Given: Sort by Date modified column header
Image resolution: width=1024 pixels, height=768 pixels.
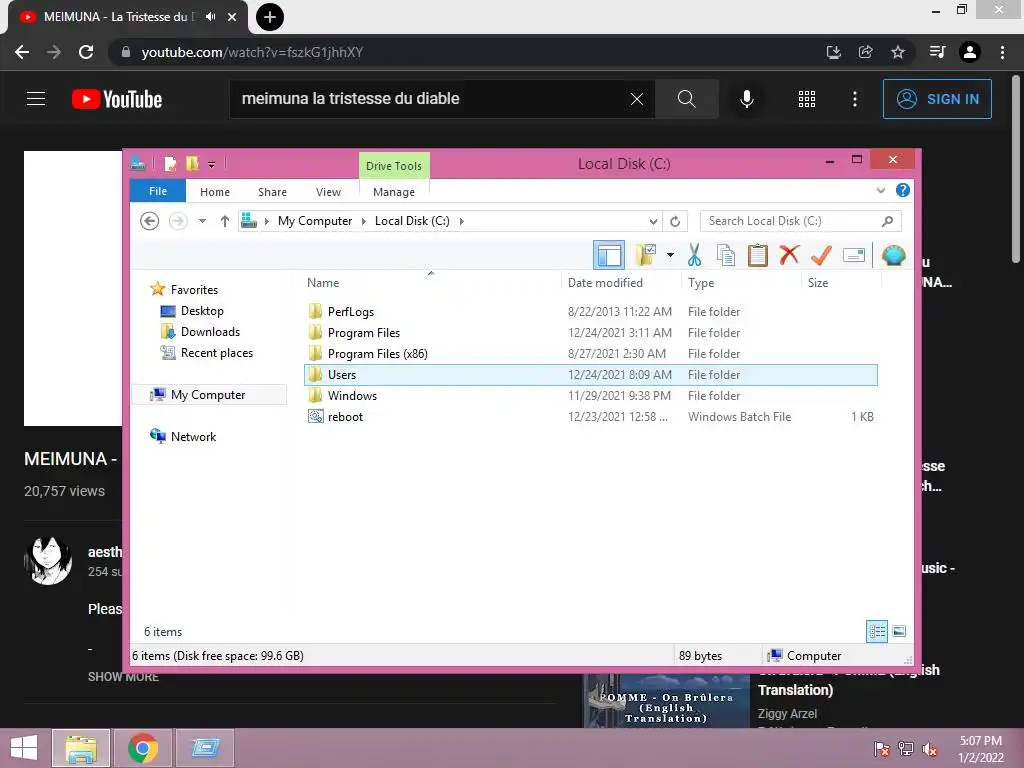Looking at the screenshot, I should (x=620, y=283).
